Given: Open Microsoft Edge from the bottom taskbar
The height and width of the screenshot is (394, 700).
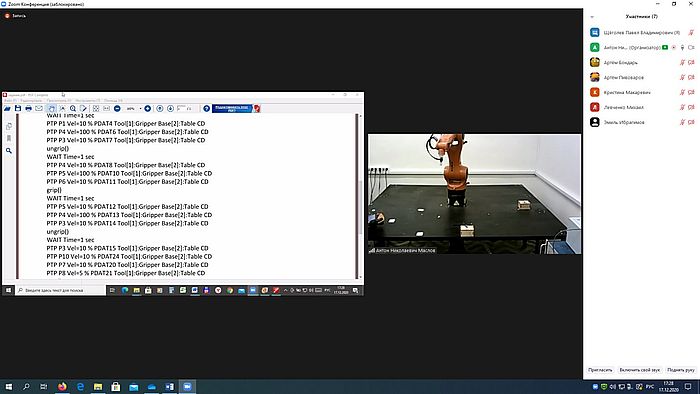Looking at the screenshot, I should click(80, 386).
